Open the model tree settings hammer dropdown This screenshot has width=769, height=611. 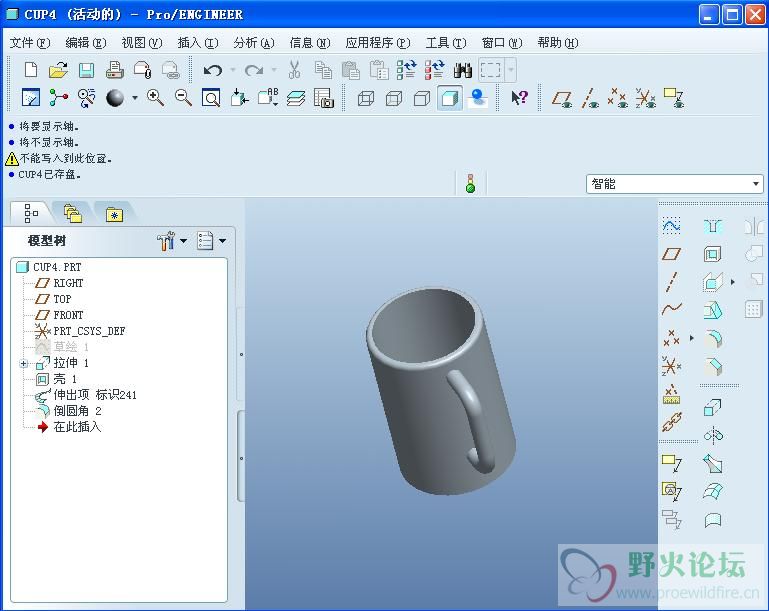(x=183, y=241)
